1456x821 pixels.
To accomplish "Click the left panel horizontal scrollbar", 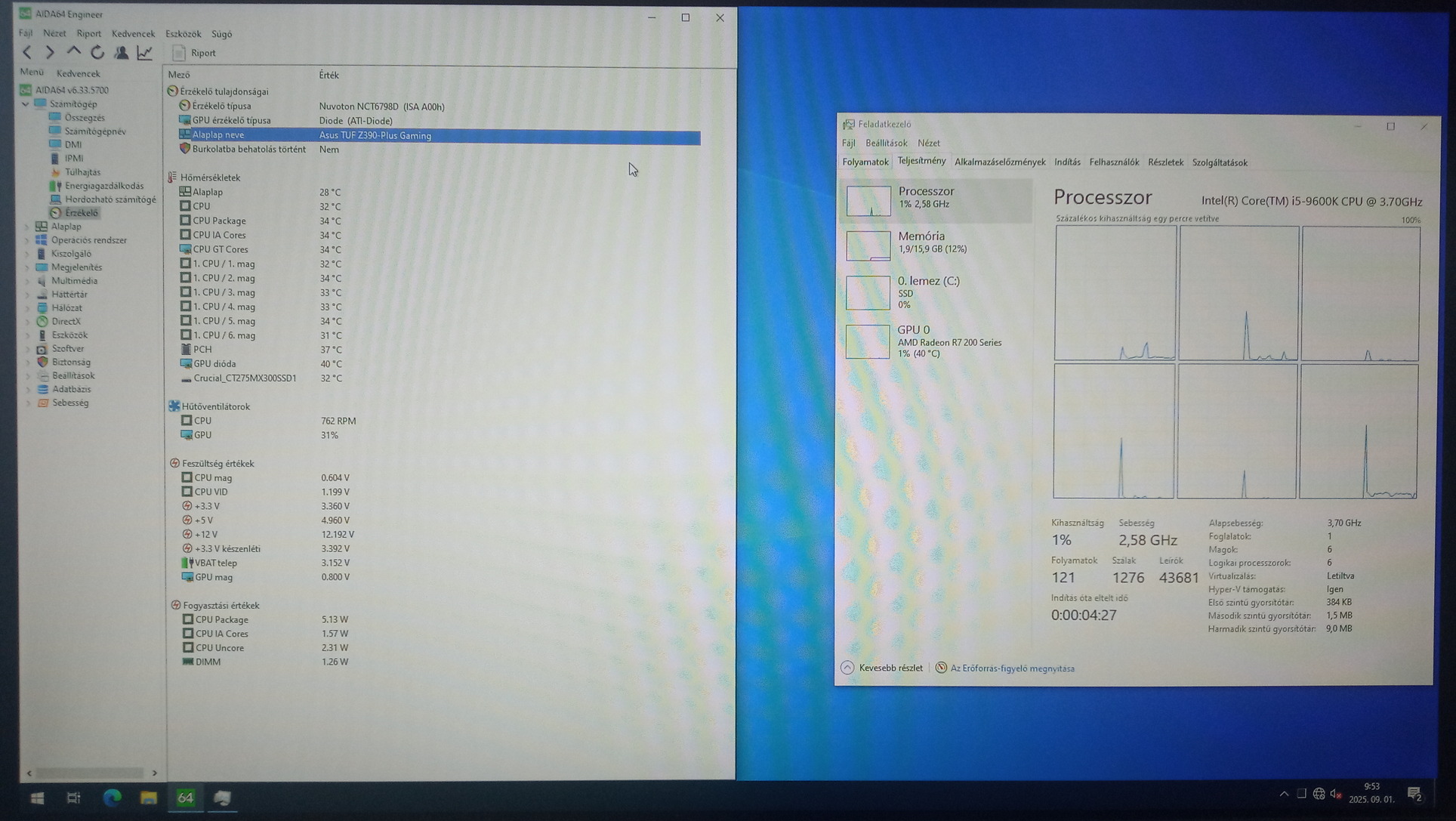I will [x=91, y=773].
